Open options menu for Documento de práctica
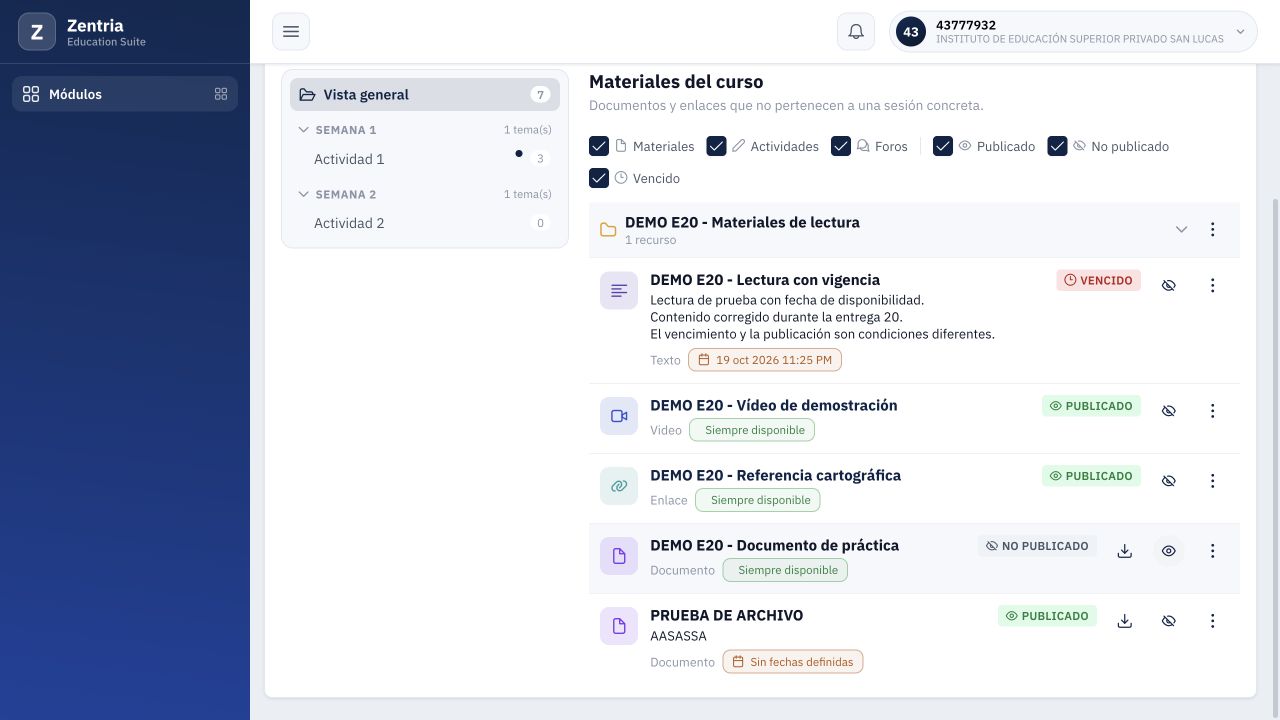Viewport: 1280px width, 720px height. pos(1213,551)
